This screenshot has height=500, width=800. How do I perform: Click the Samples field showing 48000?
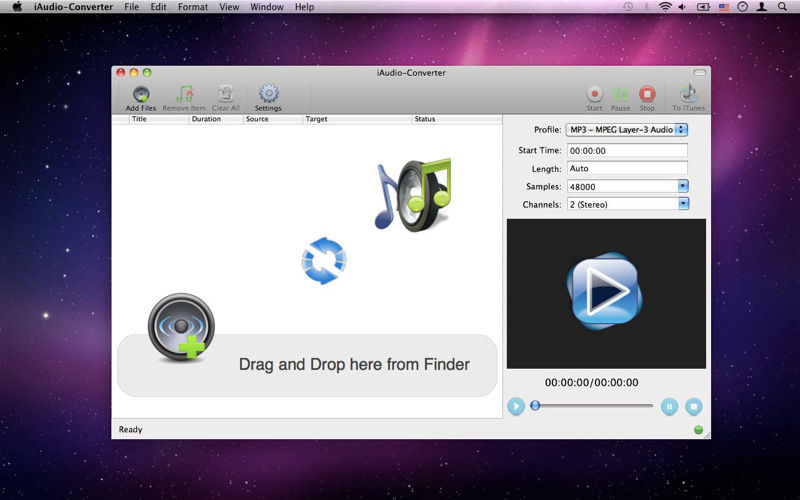tap(622, 186)
